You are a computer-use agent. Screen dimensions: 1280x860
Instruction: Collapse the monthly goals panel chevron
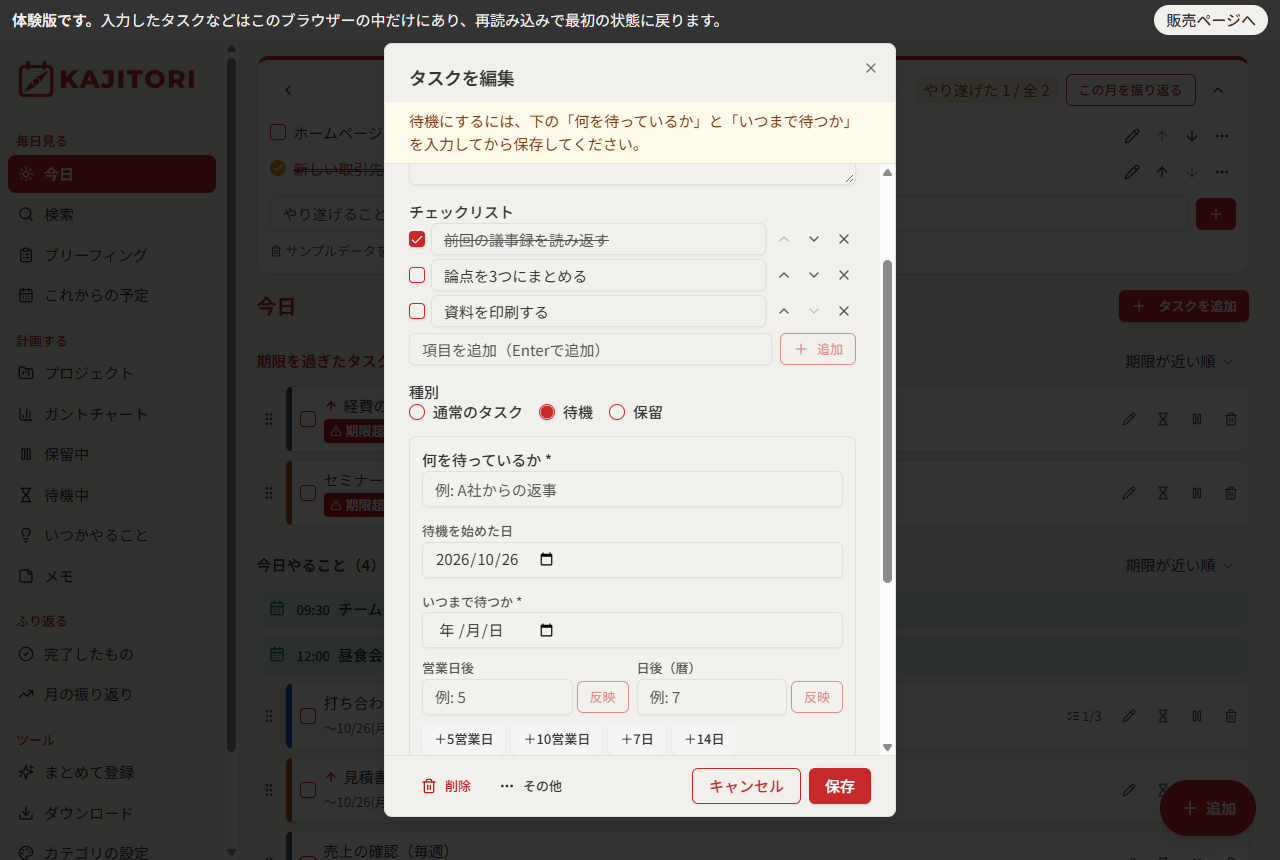coord(1218,90)
